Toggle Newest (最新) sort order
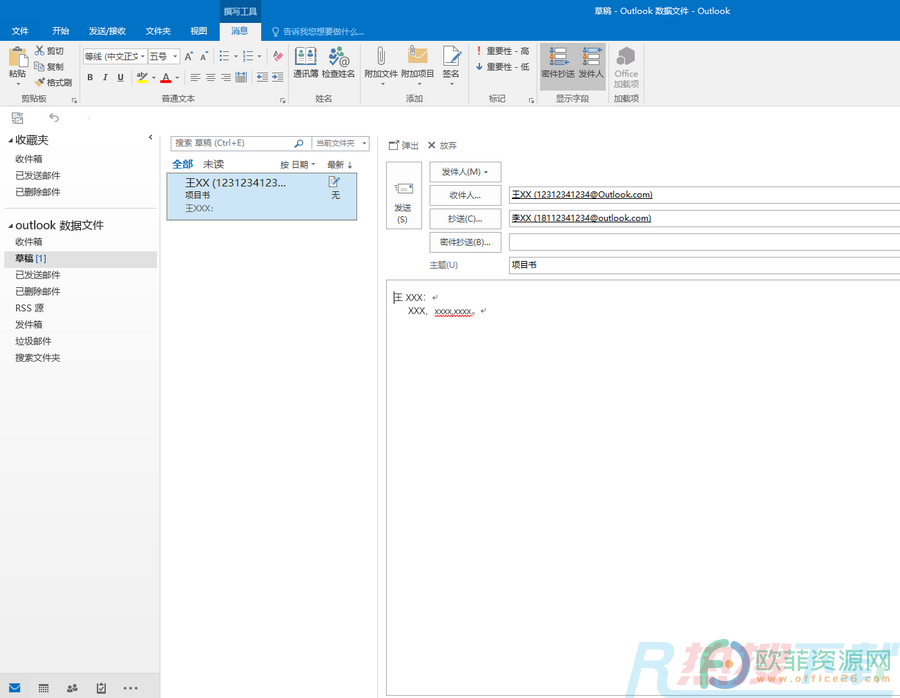Screen dimensions: 900x698 (339, 165)
